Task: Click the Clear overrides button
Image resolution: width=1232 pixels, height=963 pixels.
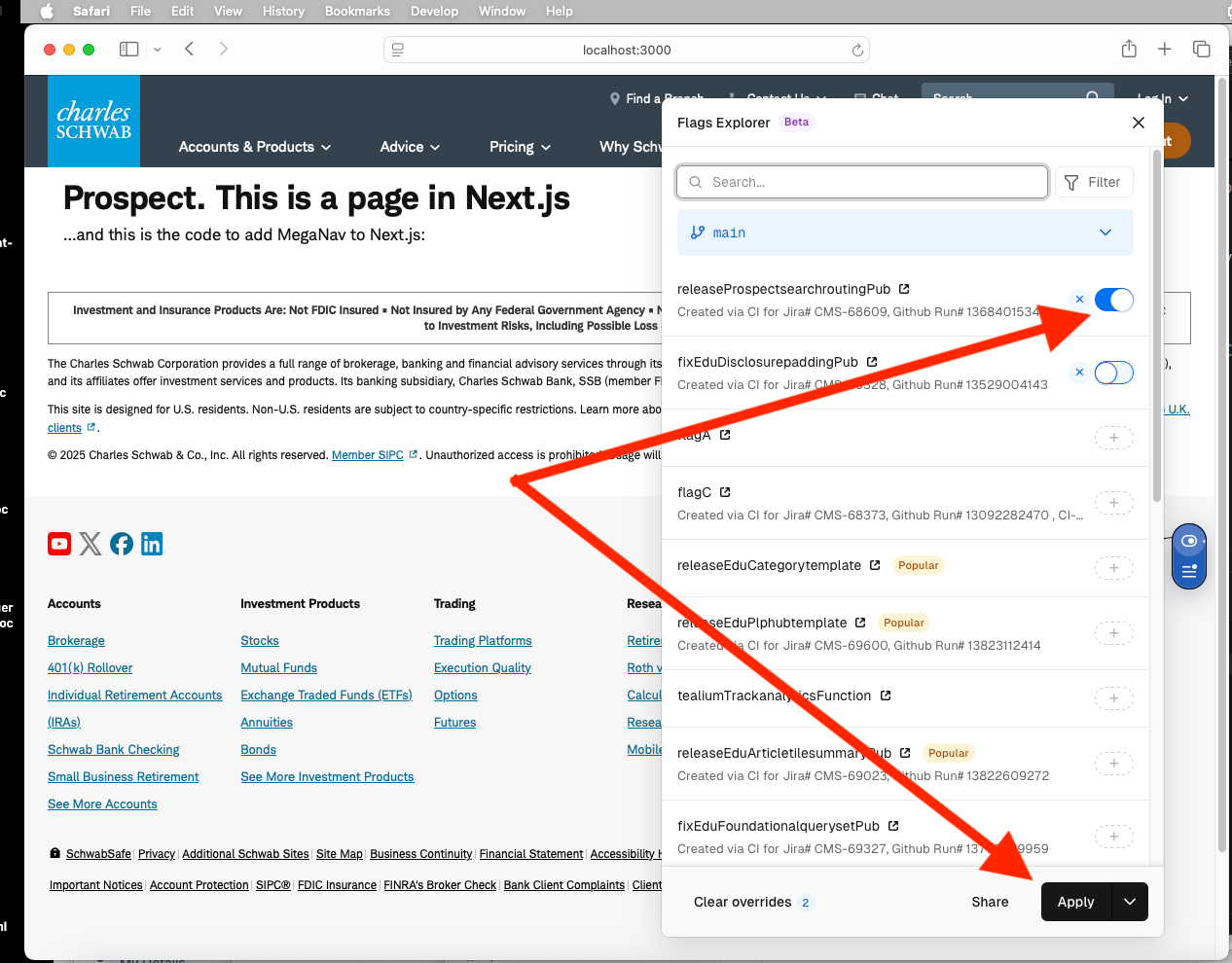Action: coord(743,902)
